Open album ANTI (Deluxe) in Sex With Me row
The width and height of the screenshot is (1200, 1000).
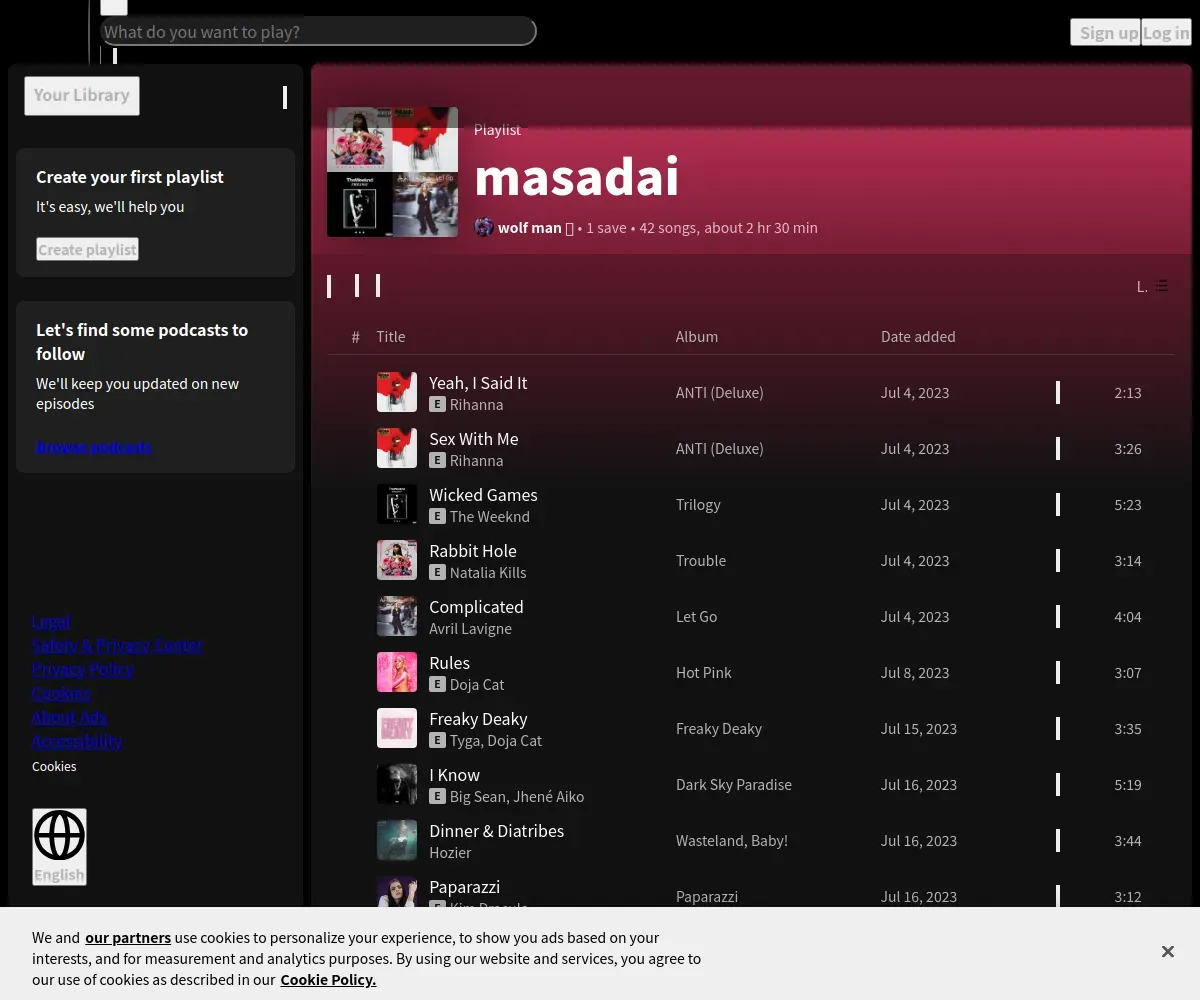(x=720, y=448)
